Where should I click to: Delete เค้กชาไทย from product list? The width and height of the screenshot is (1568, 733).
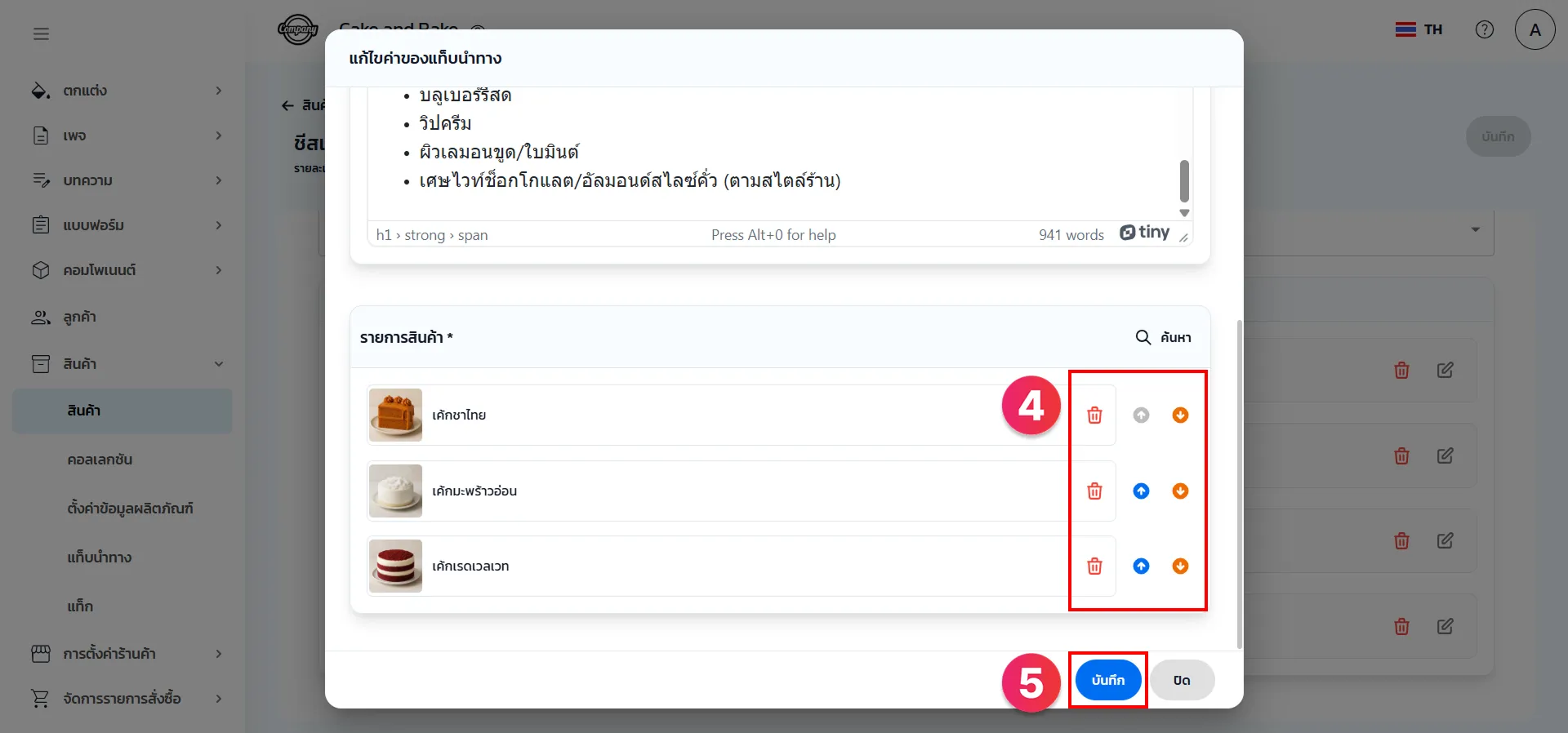pyautogui.click(x=1094, y=415)
